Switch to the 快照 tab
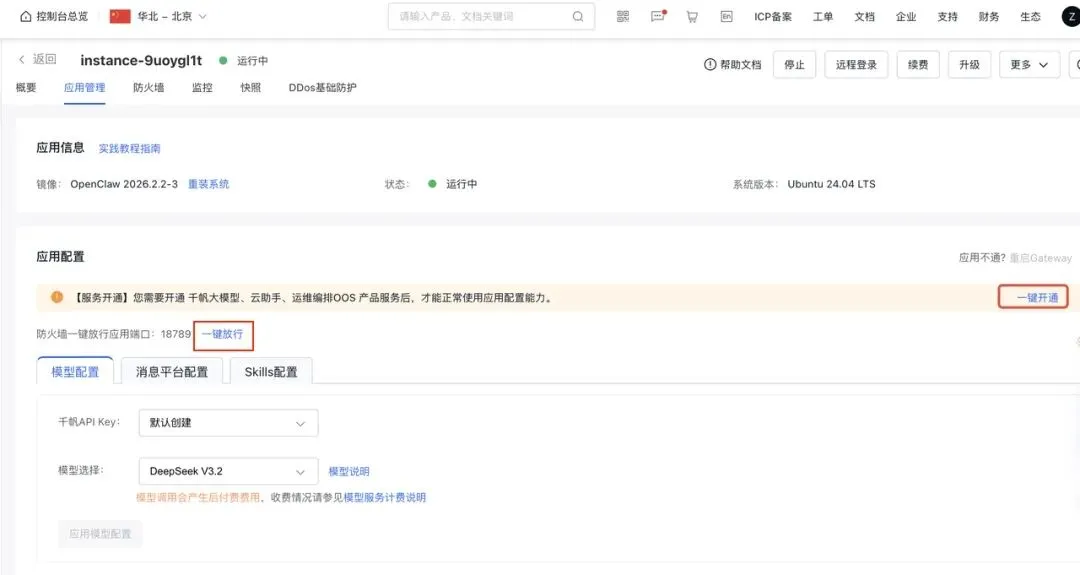This screenshot has width=1080, height=575. pyautogui.click(x=251, y=87)
